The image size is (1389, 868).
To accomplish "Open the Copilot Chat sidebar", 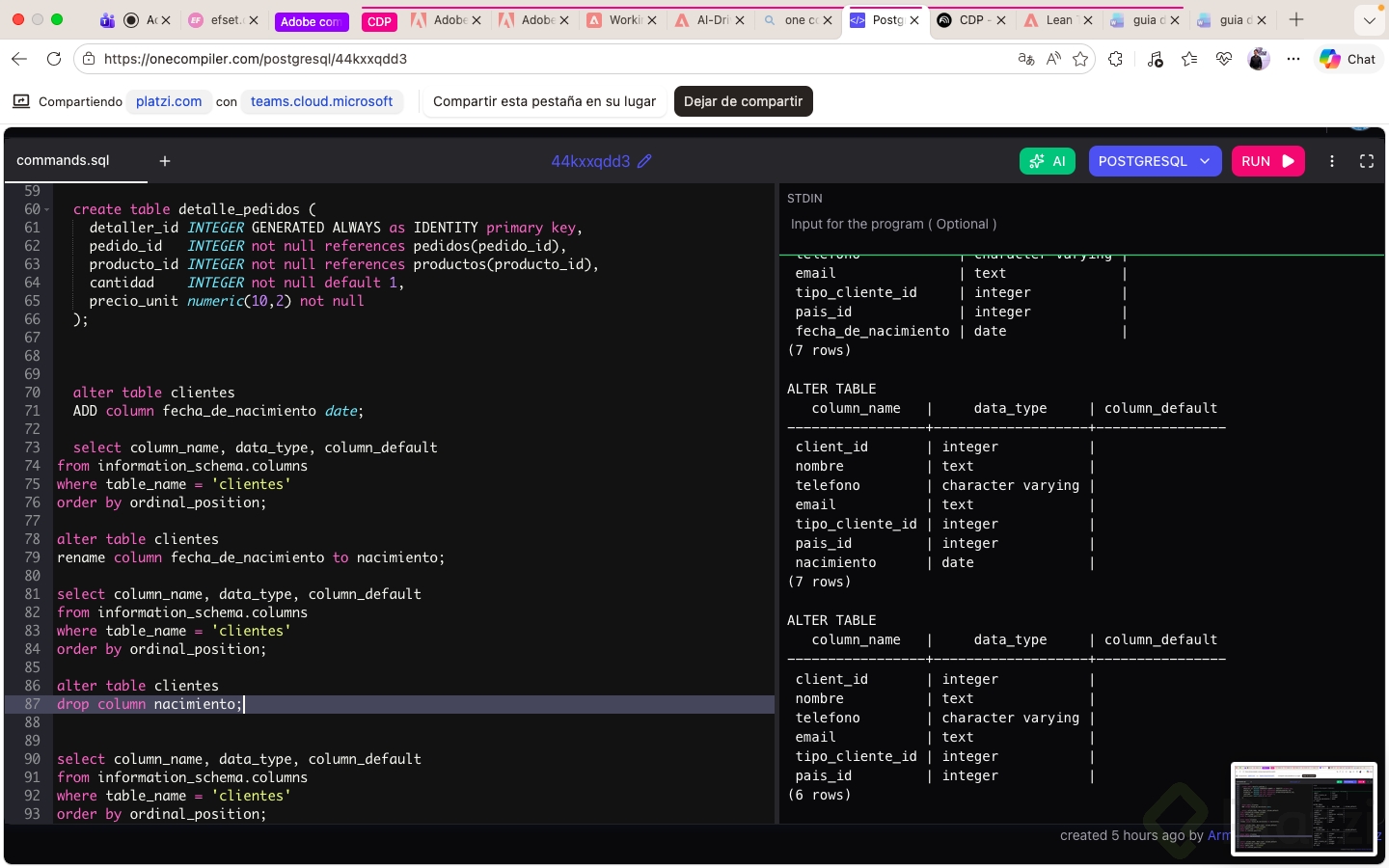I will tap(1348, 59).
